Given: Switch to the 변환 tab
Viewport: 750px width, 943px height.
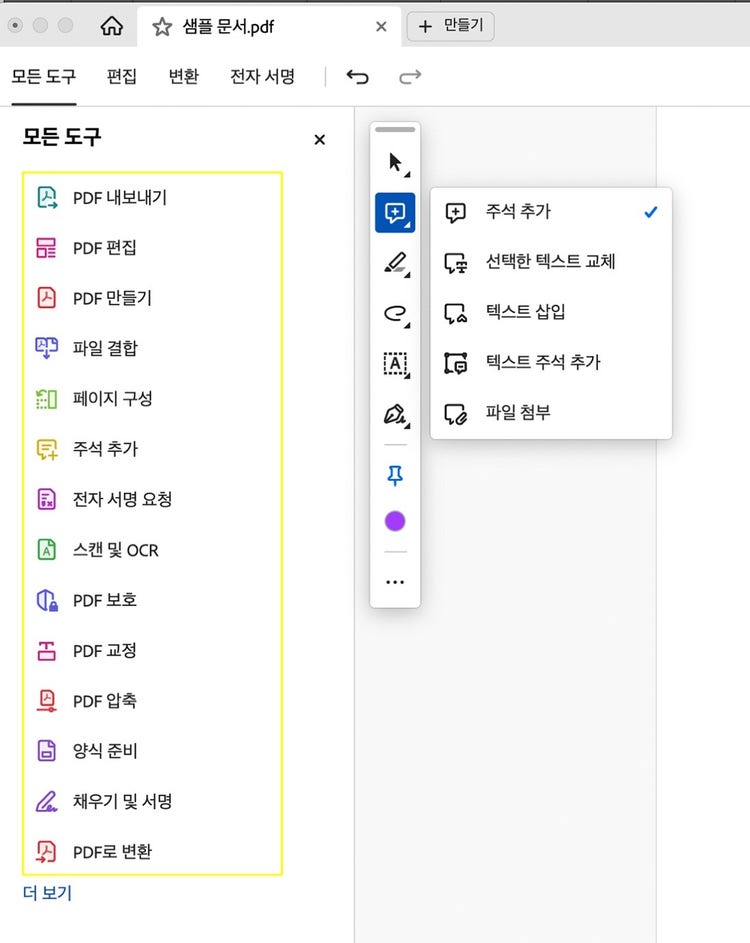Looking at the screenshot, I should (x=183, y=76).
